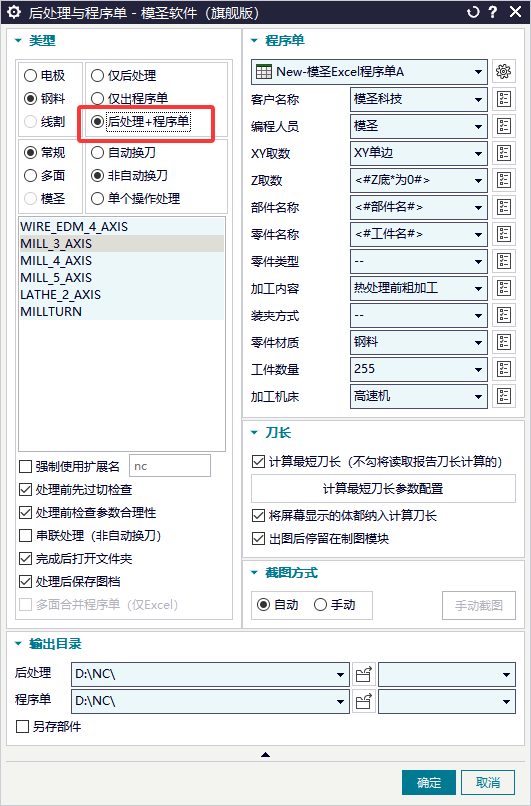Viewport: 531px width, 806px height.
Task: Open the help question mark icon
Action: click(x=493, y=12)
